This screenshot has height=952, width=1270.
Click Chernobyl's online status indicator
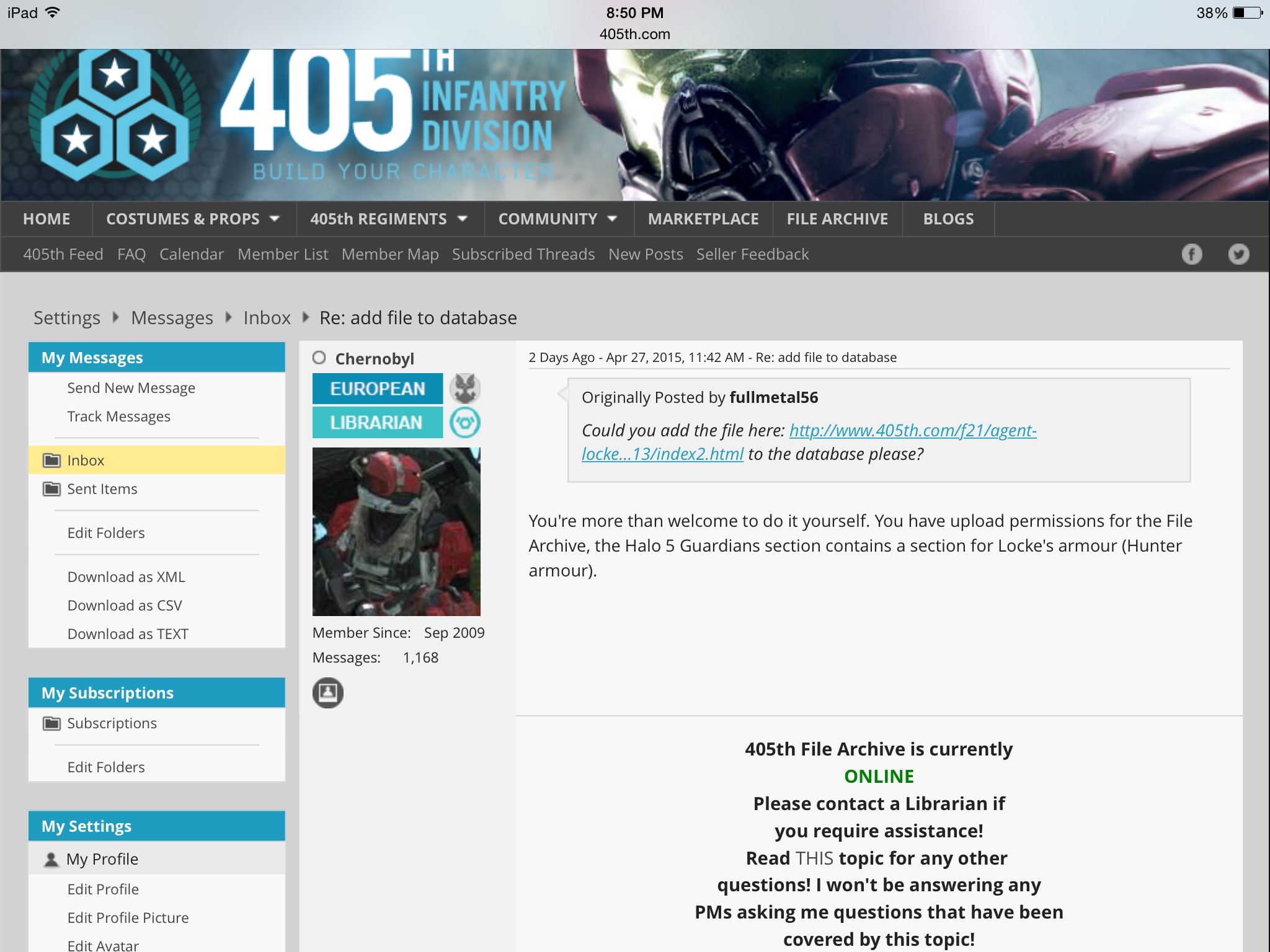(x=319, y=358)
